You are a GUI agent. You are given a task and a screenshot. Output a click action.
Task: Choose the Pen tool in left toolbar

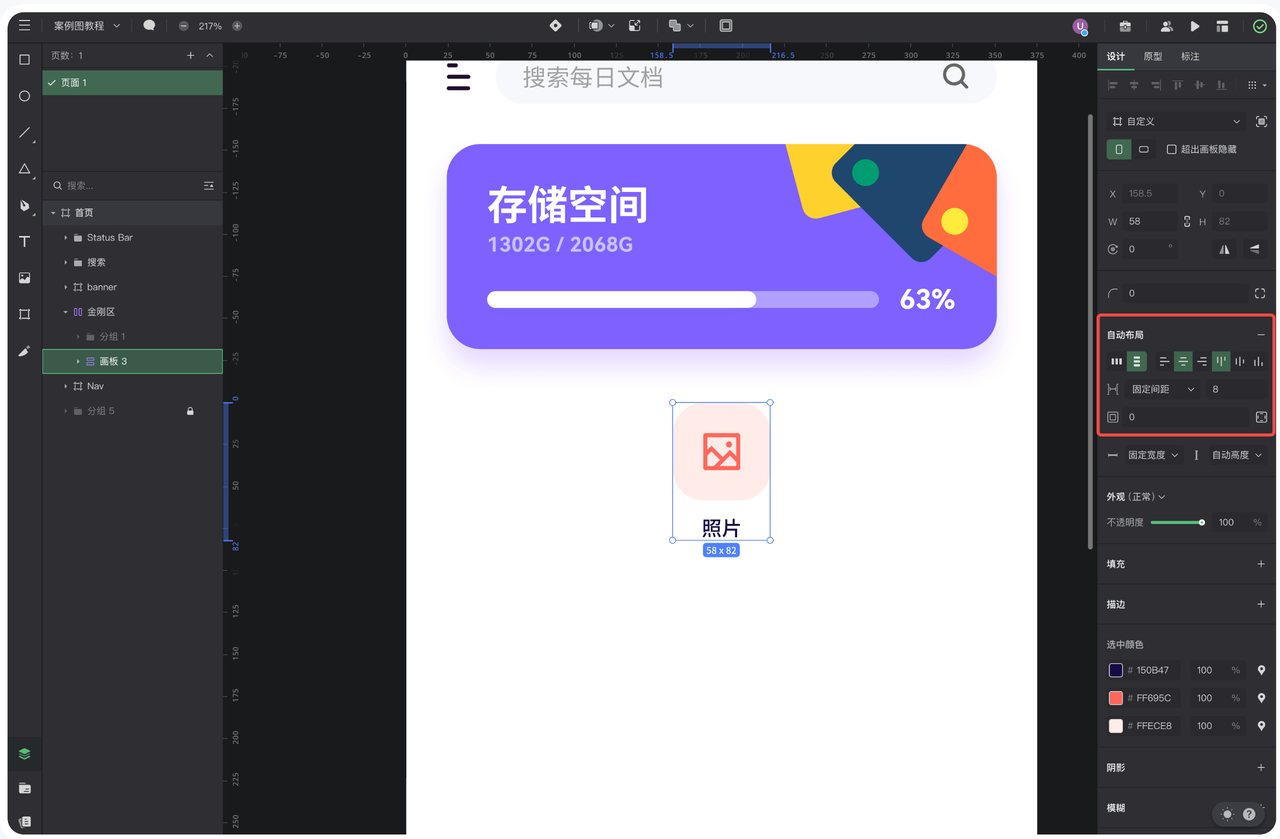(25, 206)
